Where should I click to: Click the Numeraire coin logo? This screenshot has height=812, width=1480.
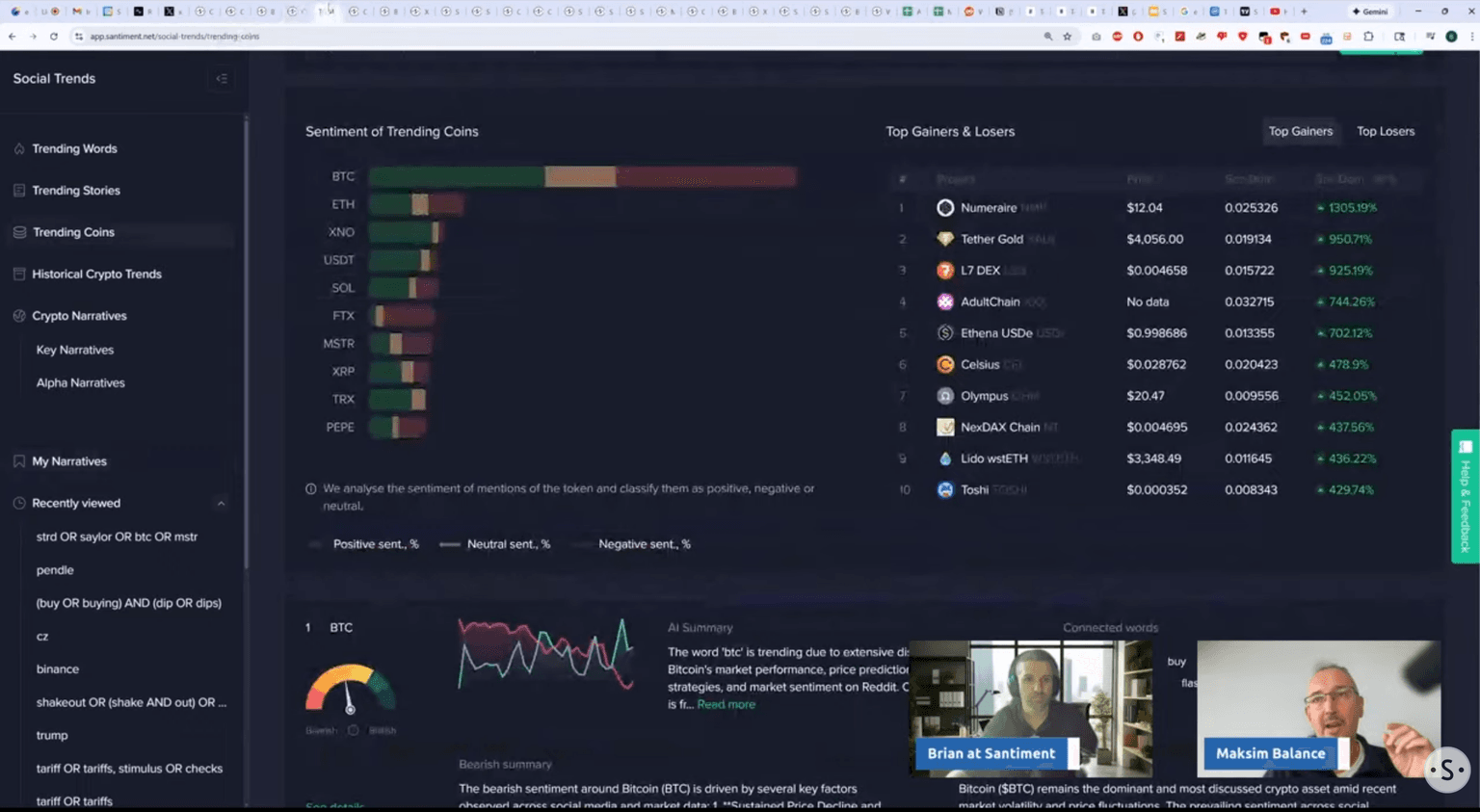(945, 208)
